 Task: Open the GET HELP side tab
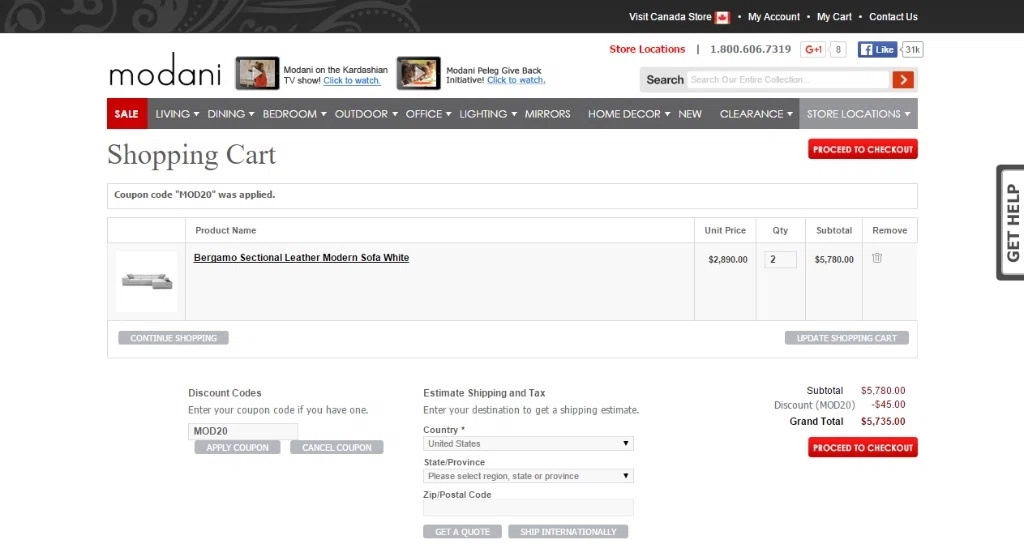pyautogui.click(x=1011, y=223)
